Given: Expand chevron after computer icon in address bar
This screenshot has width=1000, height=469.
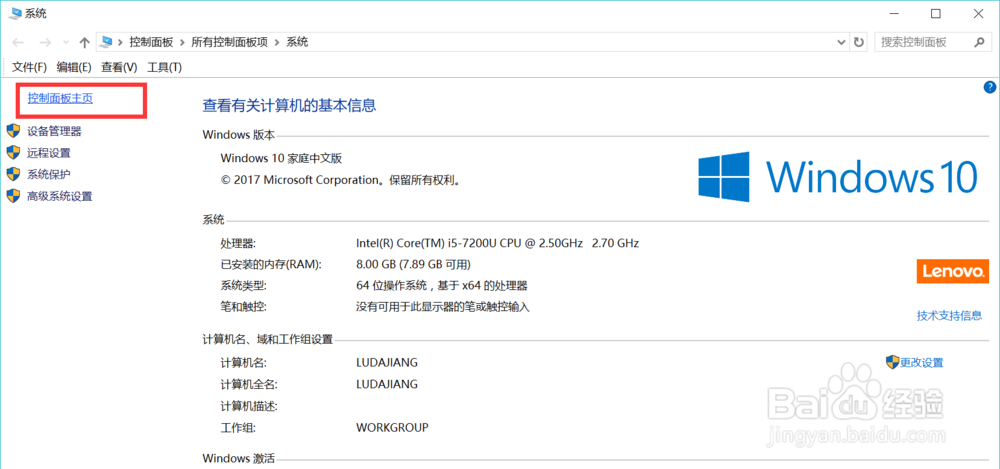Looking at the screenshot, I should point(120,42).
